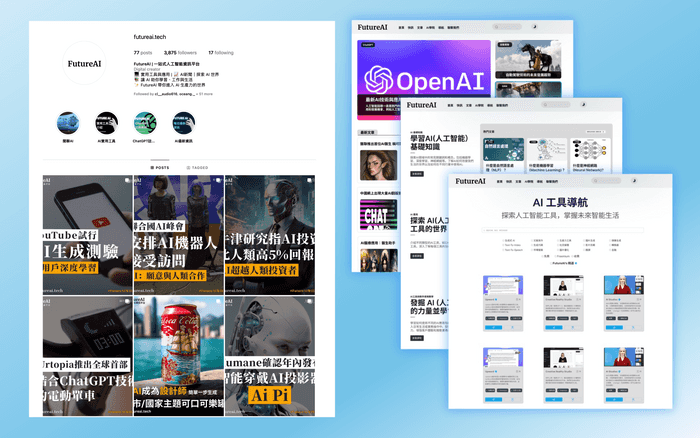Click the 77 posts count

143,53
